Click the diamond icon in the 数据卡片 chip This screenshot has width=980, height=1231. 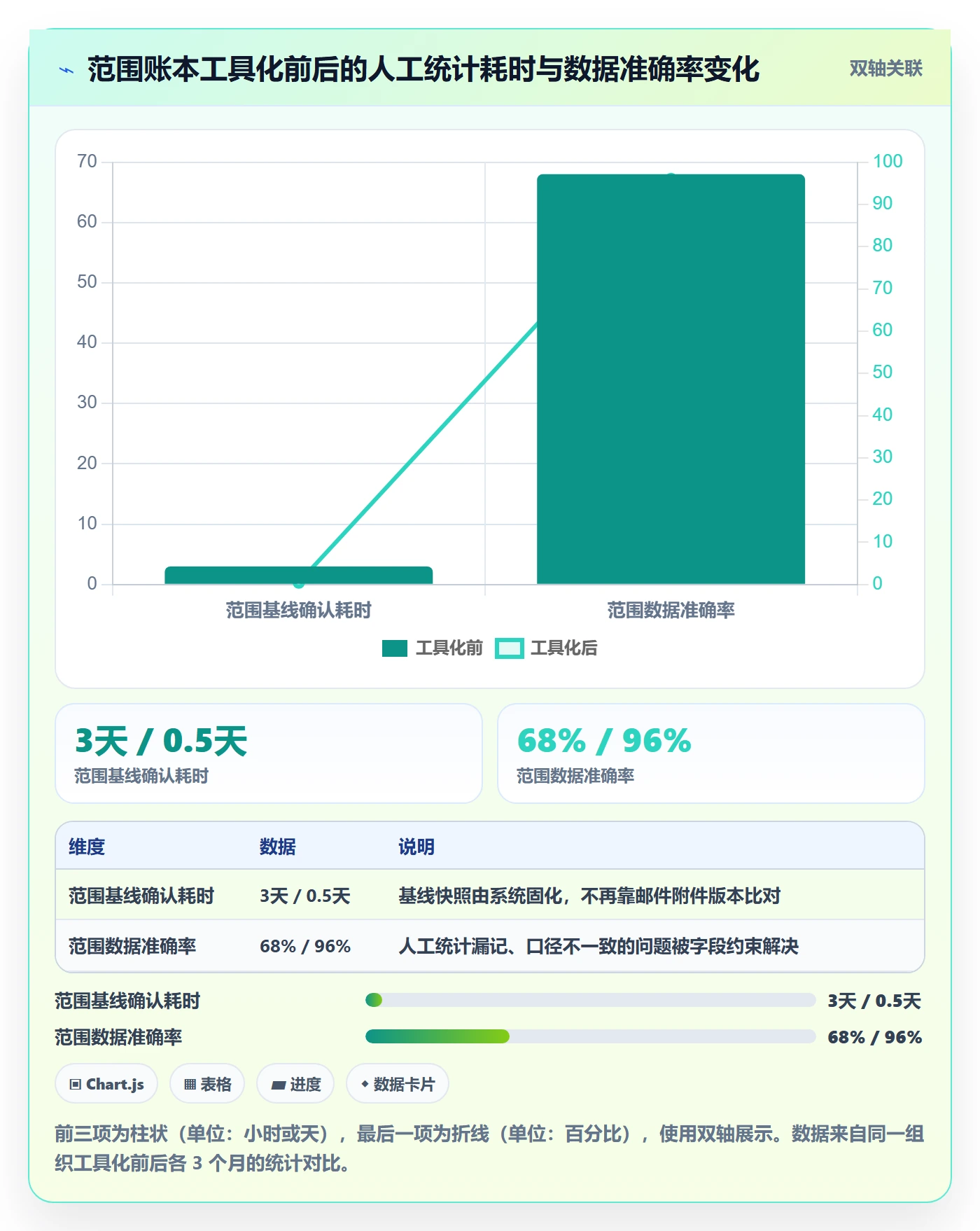365,1084
